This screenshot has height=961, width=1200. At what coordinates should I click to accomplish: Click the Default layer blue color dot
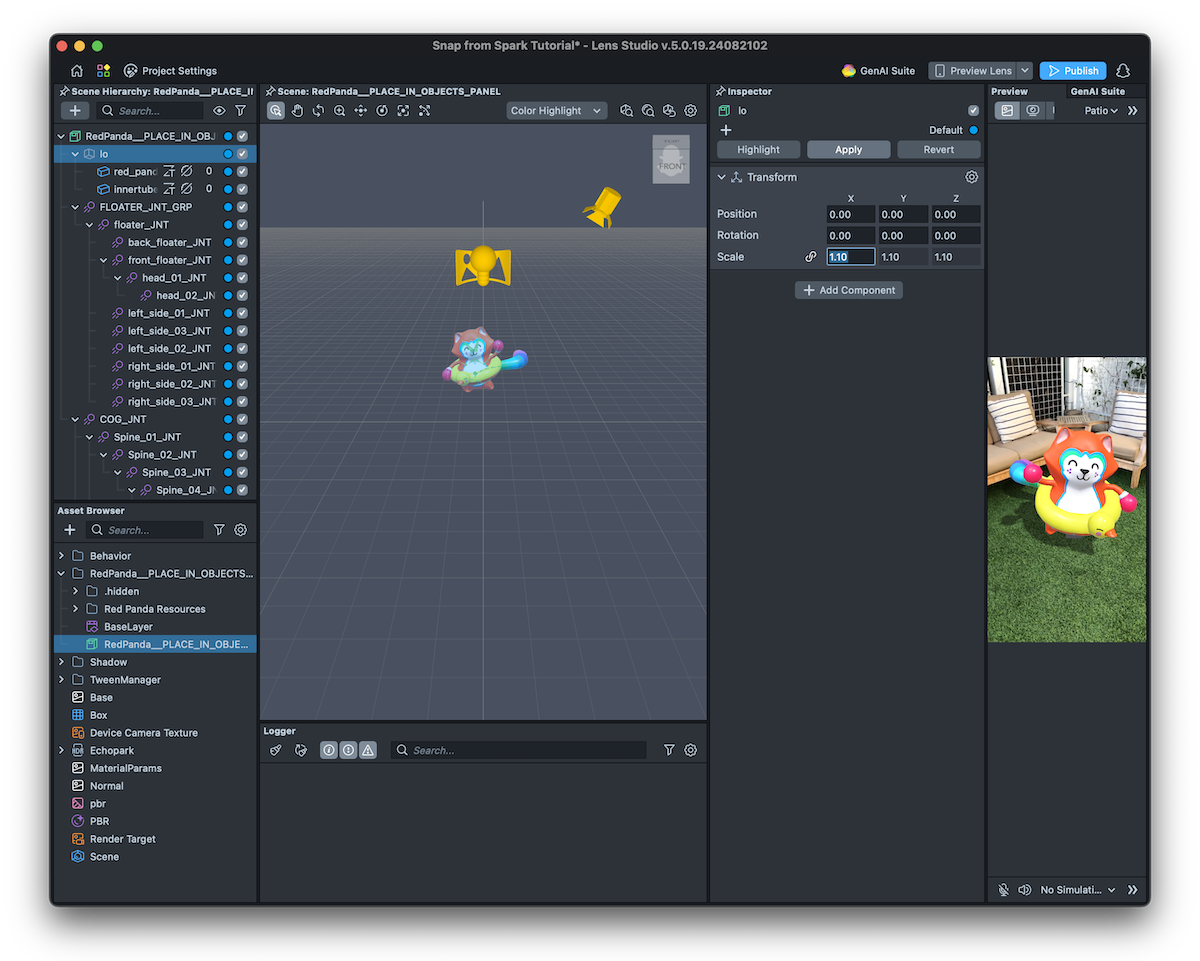tap(973, 130)
